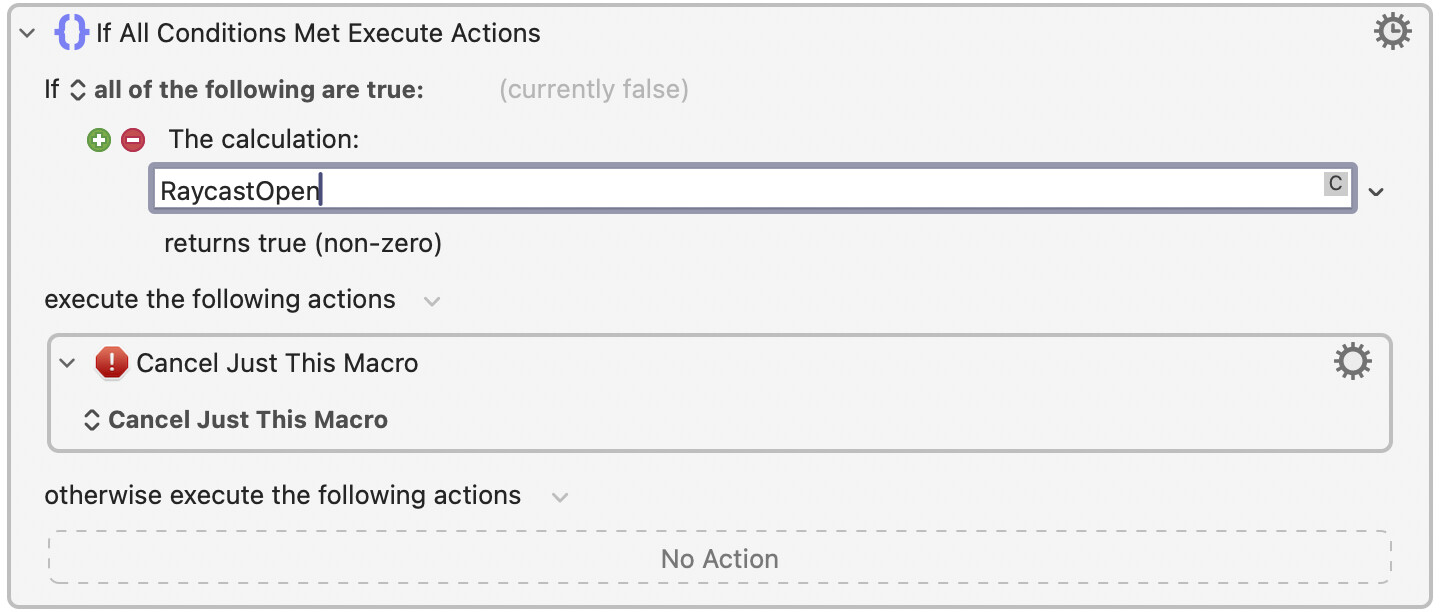Click the C badge in calculation field
1442x612 pixels.
click(1335, 184)
